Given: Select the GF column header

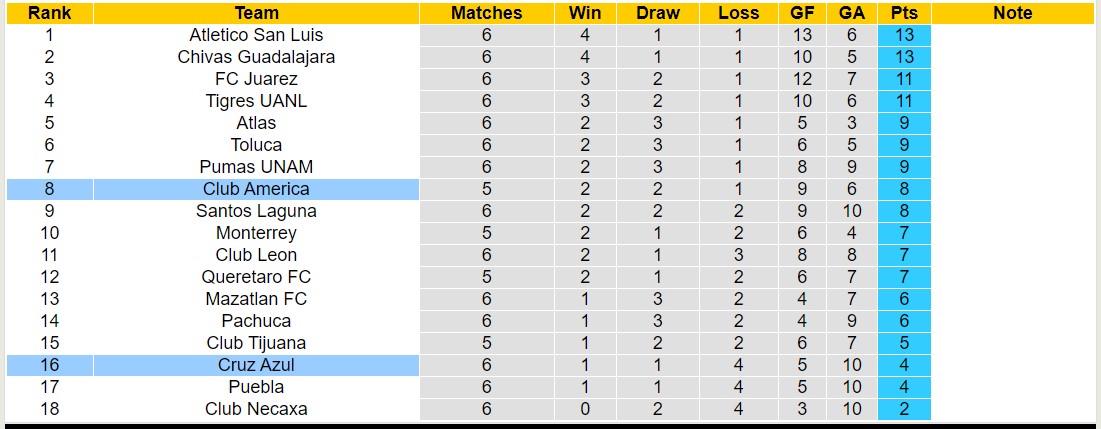Looking at the screenshot, I should tap(801, 13).
